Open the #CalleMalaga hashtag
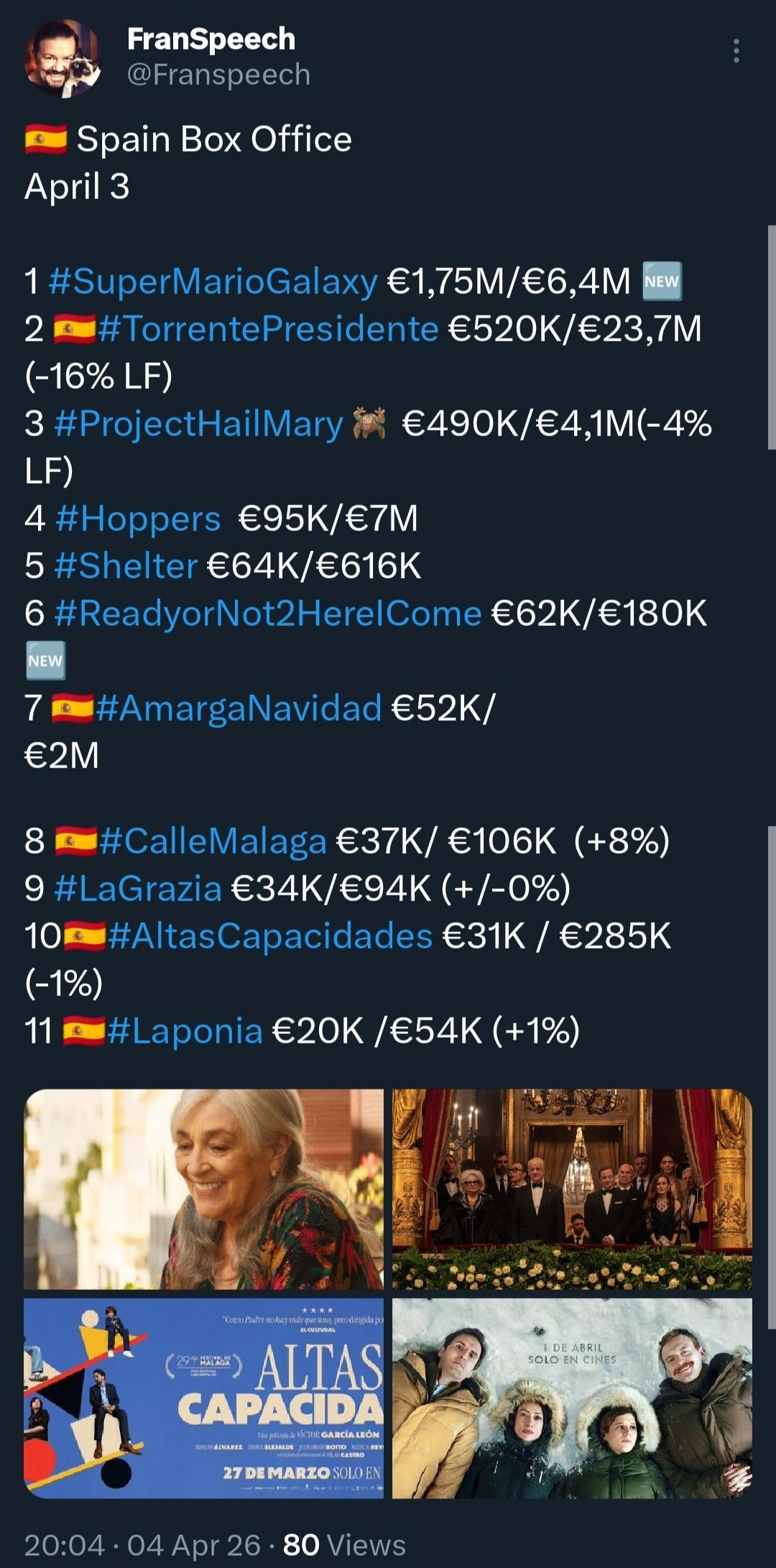The width and height of the screenshot is (776, 1568). (213, 841)
